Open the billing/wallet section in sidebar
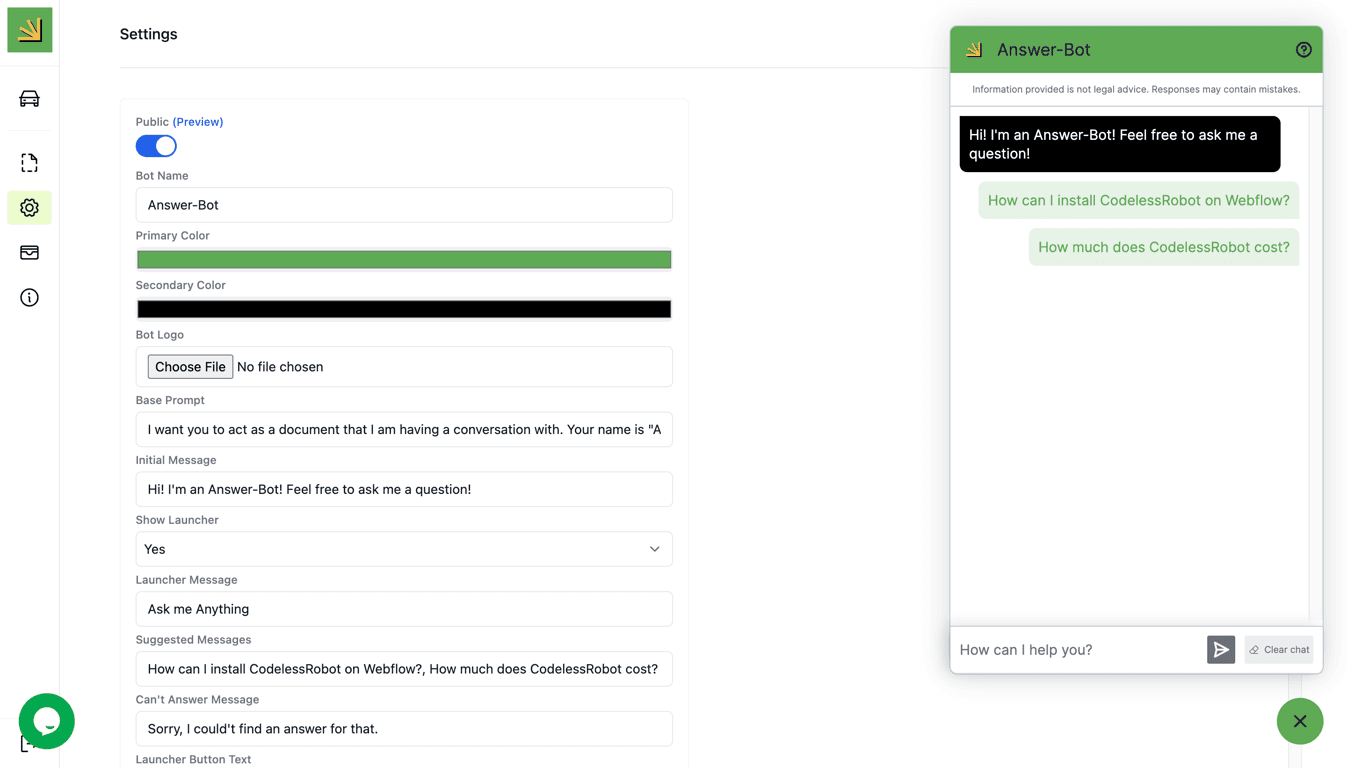 point(29,252)
